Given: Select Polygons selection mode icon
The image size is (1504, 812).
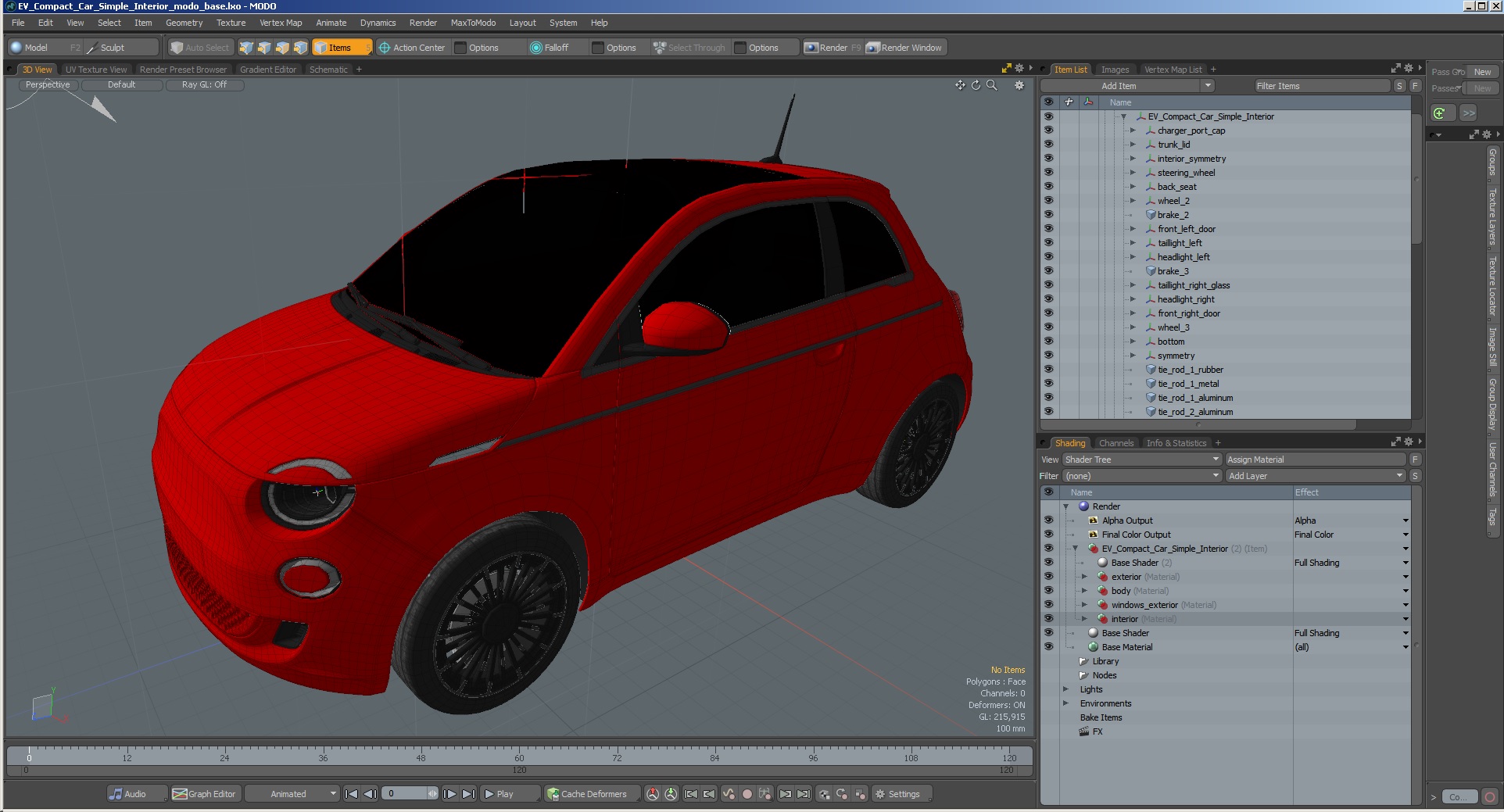Looking at the screenshot, I should 282,48.
